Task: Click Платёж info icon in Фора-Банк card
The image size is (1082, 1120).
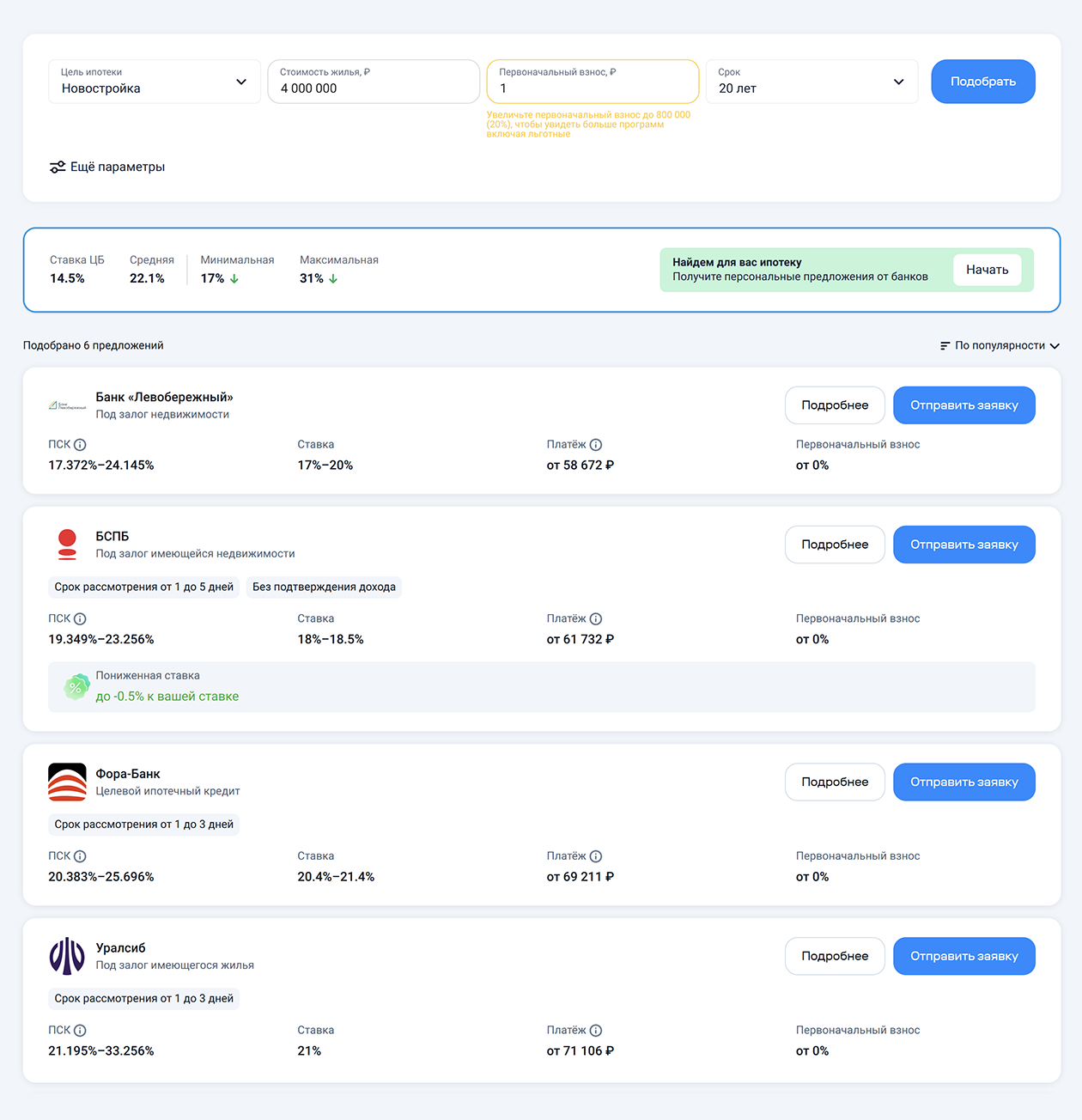Action: pos(596,856)
